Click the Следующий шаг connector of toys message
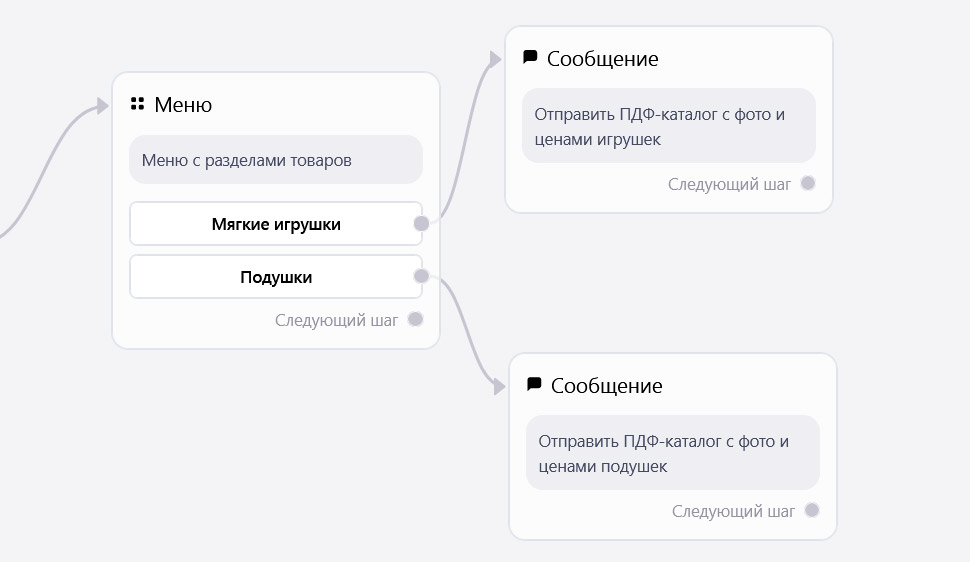Image resolution: width=970 pixels, height=562 pixels. tap(808, 183)
